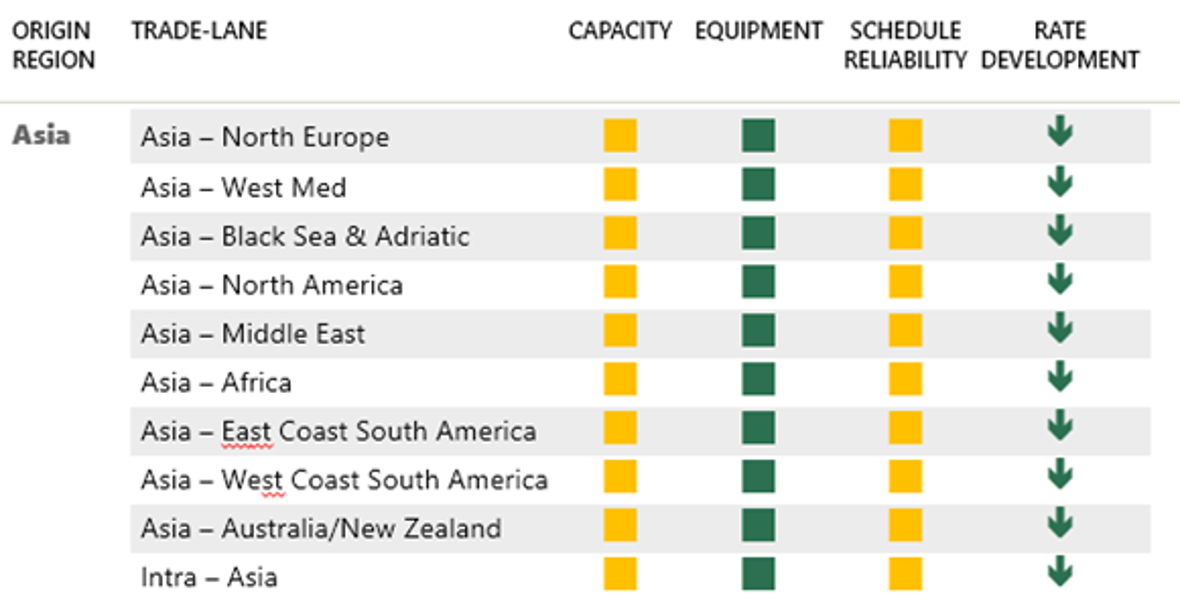
Task: Click the rate arrow for Asia – North Europe
Action: (x=1060, y=131)
